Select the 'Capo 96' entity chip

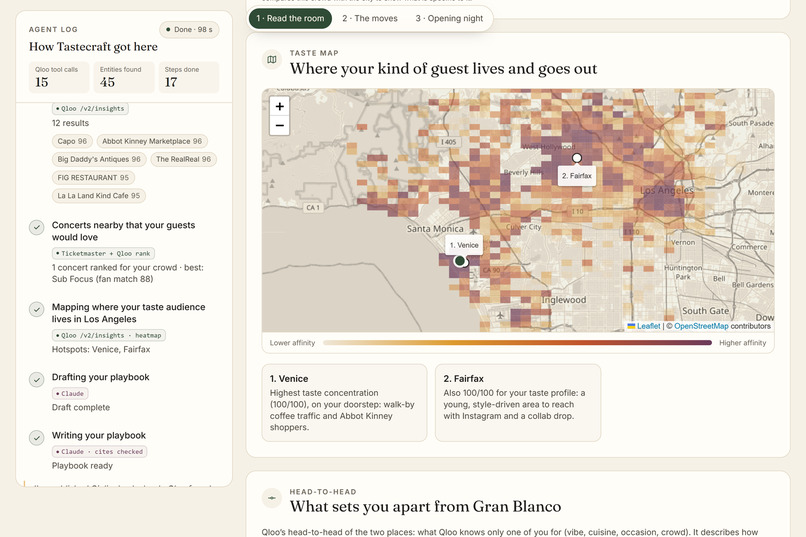(72, 141)
